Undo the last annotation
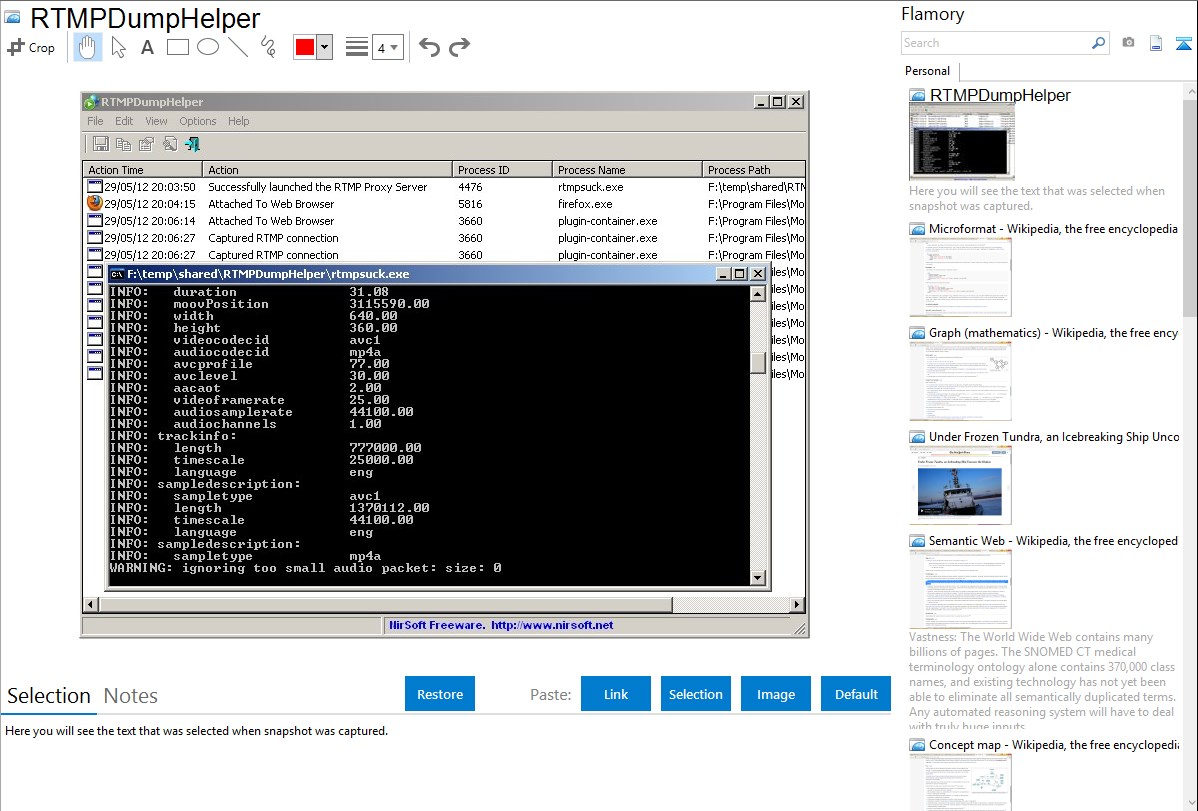This screenshot has width=1198, height=811. [429, 47]
